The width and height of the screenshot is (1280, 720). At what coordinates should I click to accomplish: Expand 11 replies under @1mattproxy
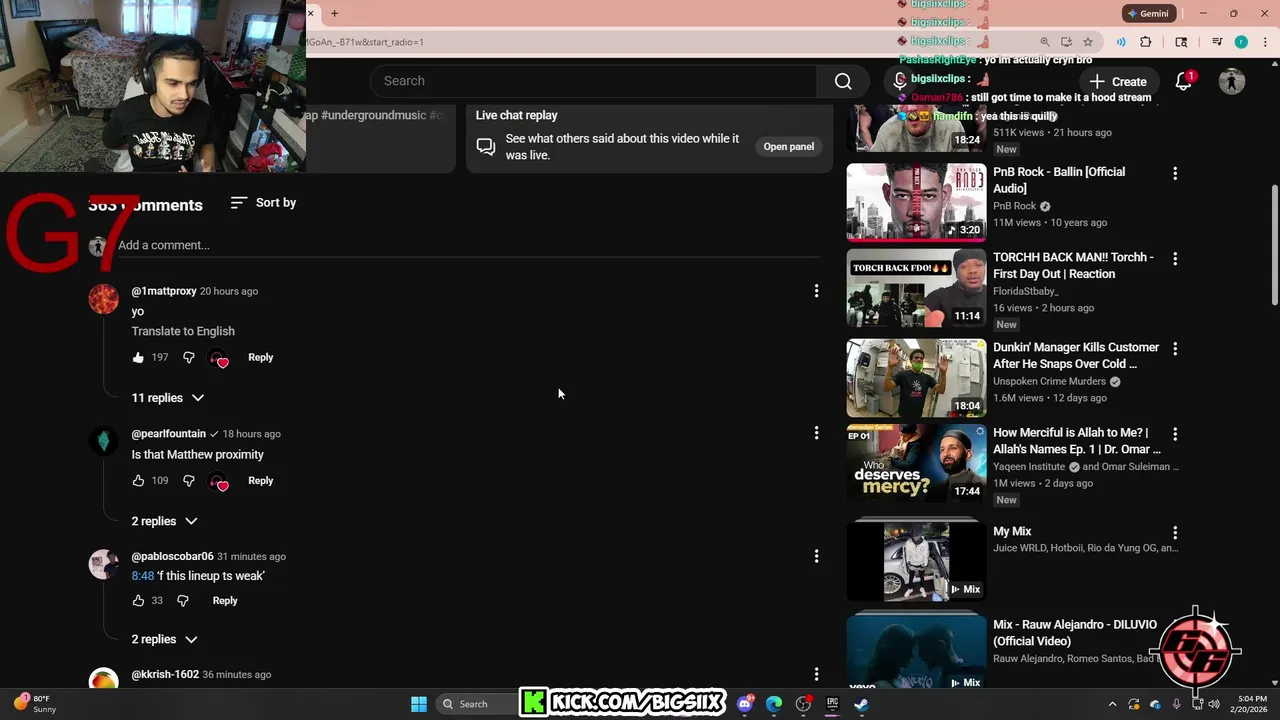[168, 398]
